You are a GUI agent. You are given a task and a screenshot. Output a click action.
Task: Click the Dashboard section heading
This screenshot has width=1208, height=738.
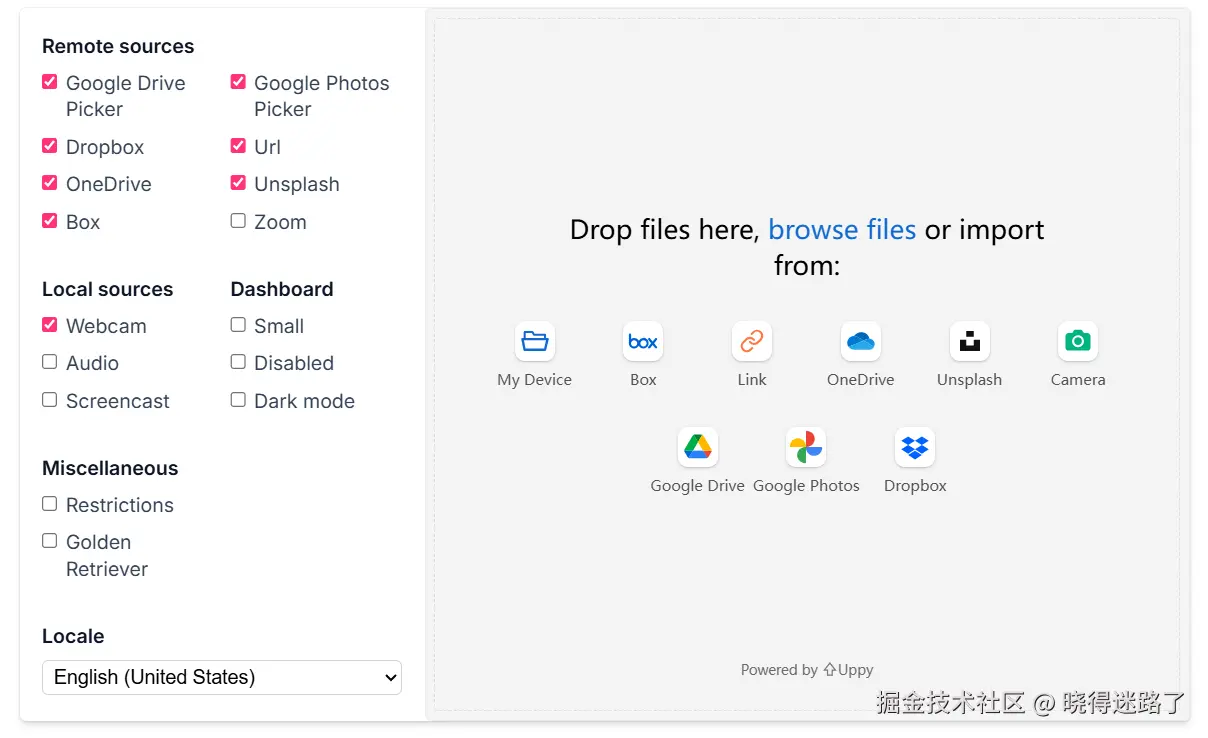(282, 289)
